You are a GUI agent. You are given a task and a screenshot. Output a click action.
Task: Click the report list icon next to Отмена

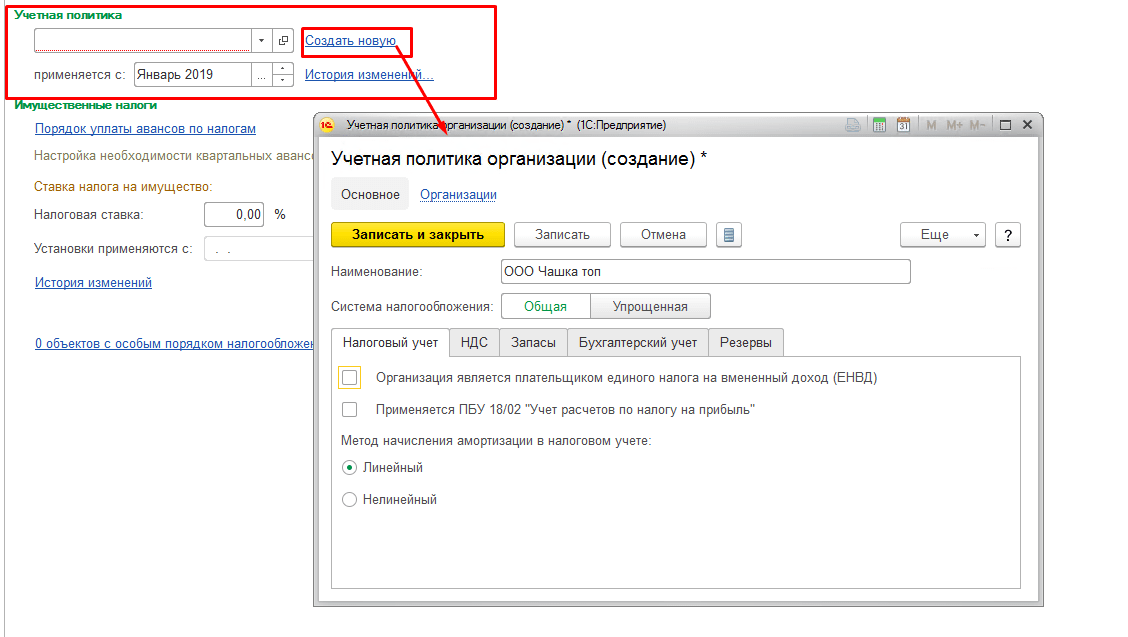(x=729, y=235)
